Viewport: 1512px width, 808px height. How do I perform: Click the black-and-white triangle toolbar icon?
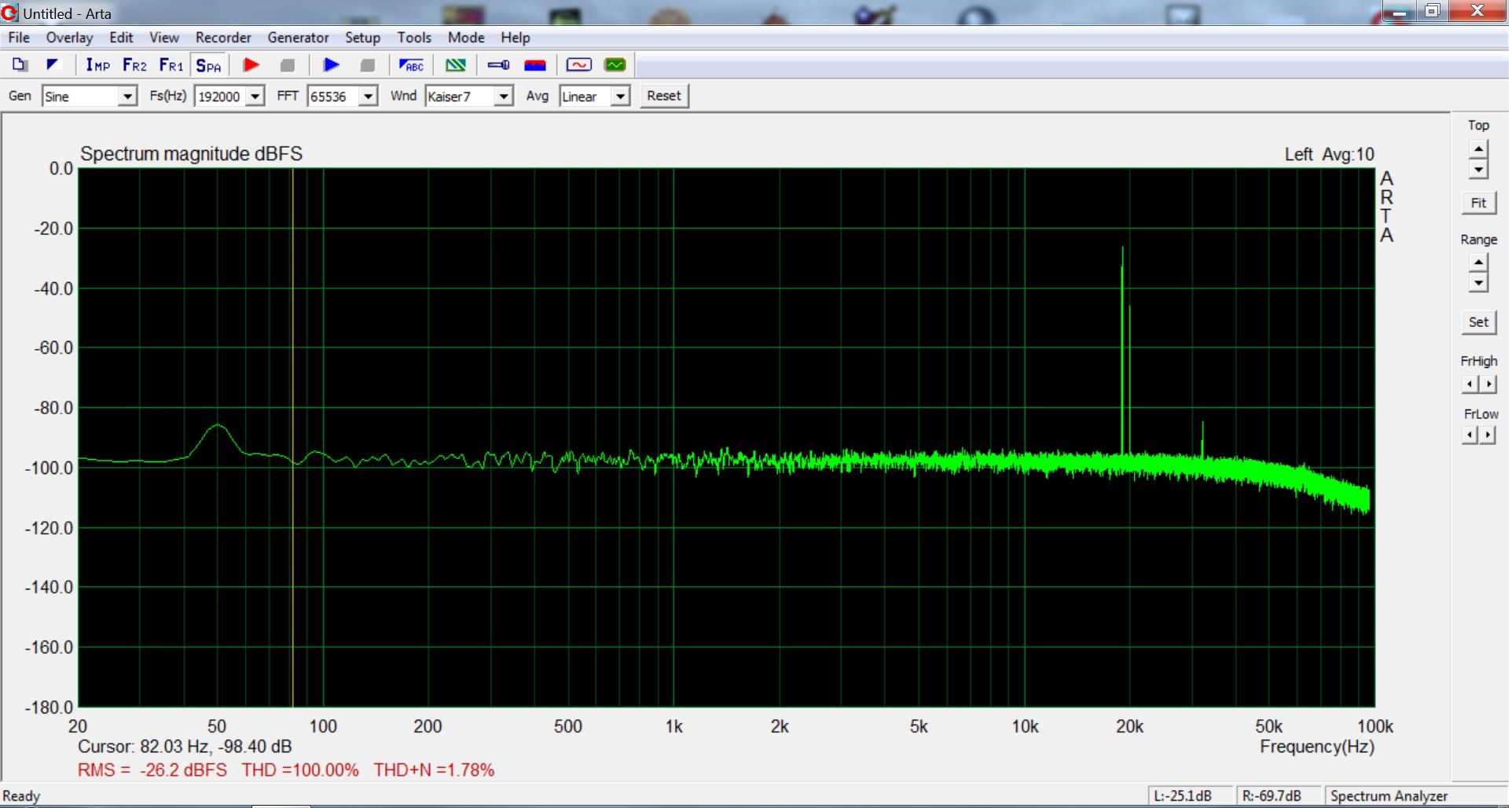(53, 65)
